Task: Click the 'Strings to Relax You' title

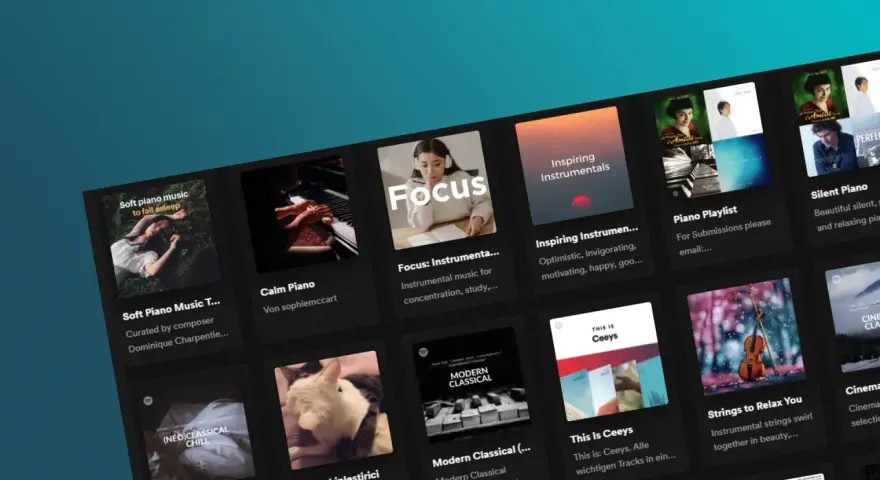Action: click(755, 407)
